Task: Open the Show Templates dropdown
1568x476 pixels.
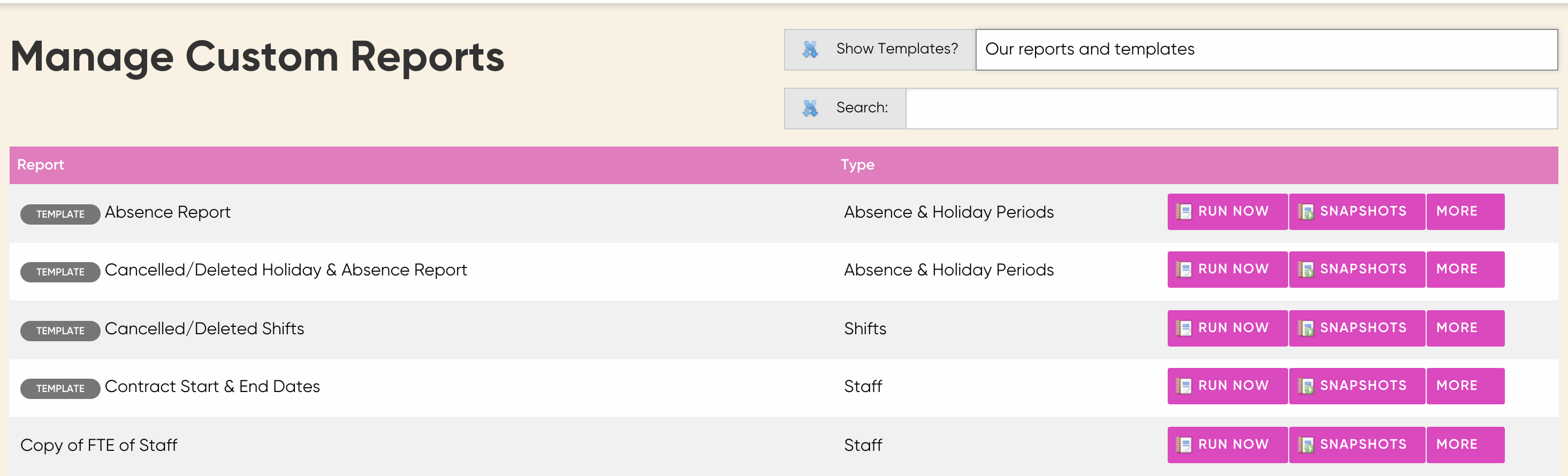Action: tap(1266, 49)
